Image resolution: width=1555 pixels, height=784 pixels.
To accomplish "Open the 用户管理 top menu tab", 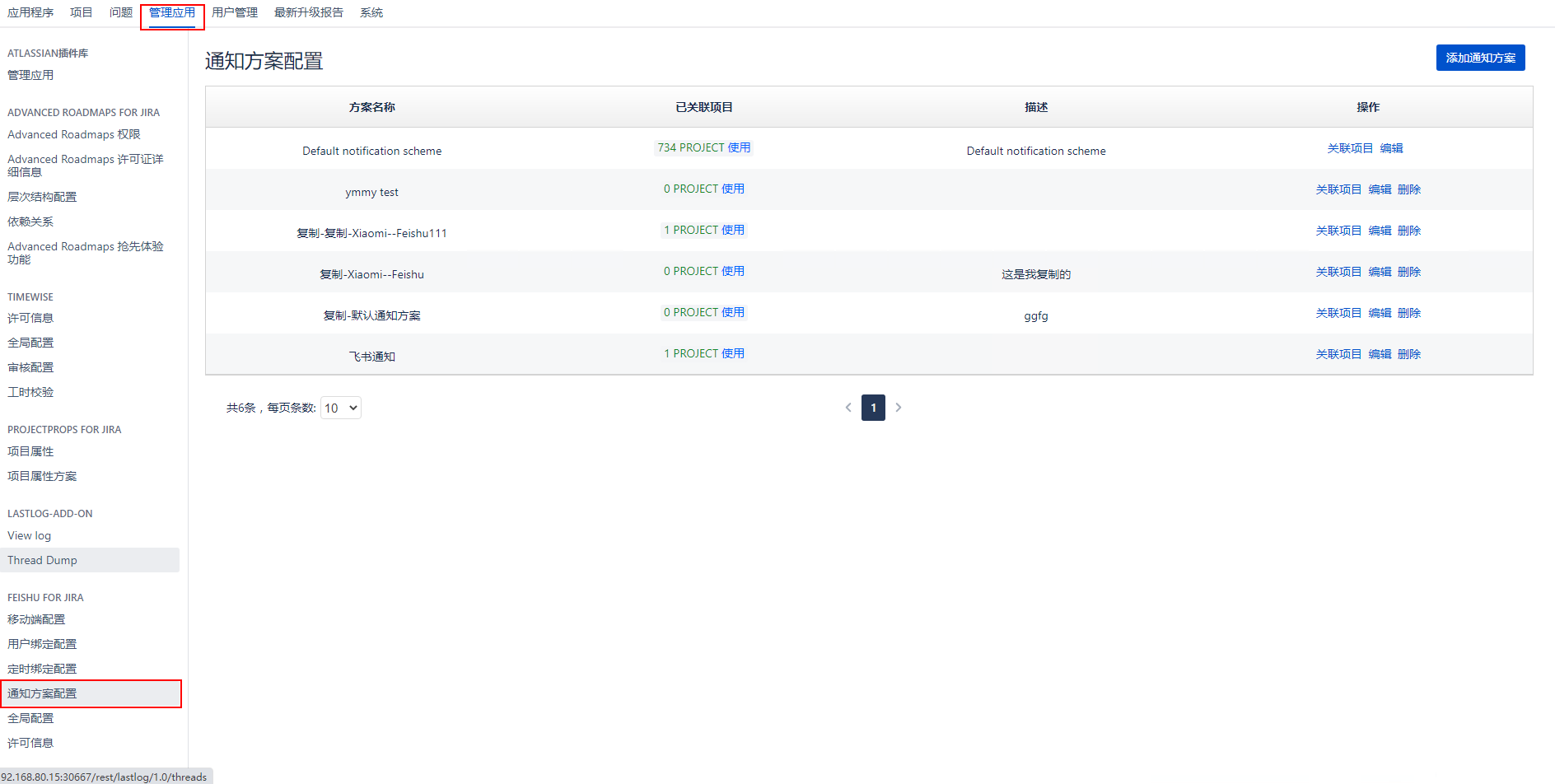I will (235, 13).
